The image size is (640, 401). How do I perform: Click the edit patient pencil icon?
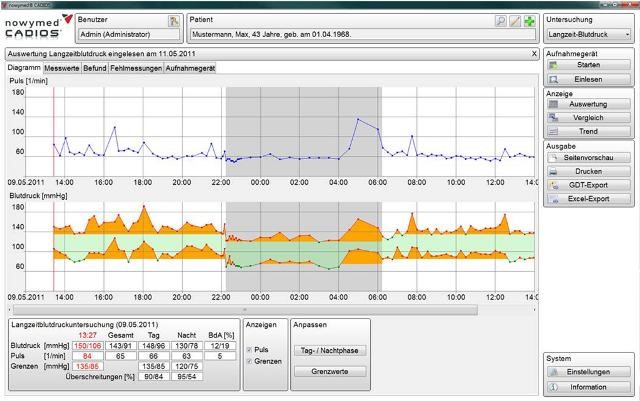515,21
